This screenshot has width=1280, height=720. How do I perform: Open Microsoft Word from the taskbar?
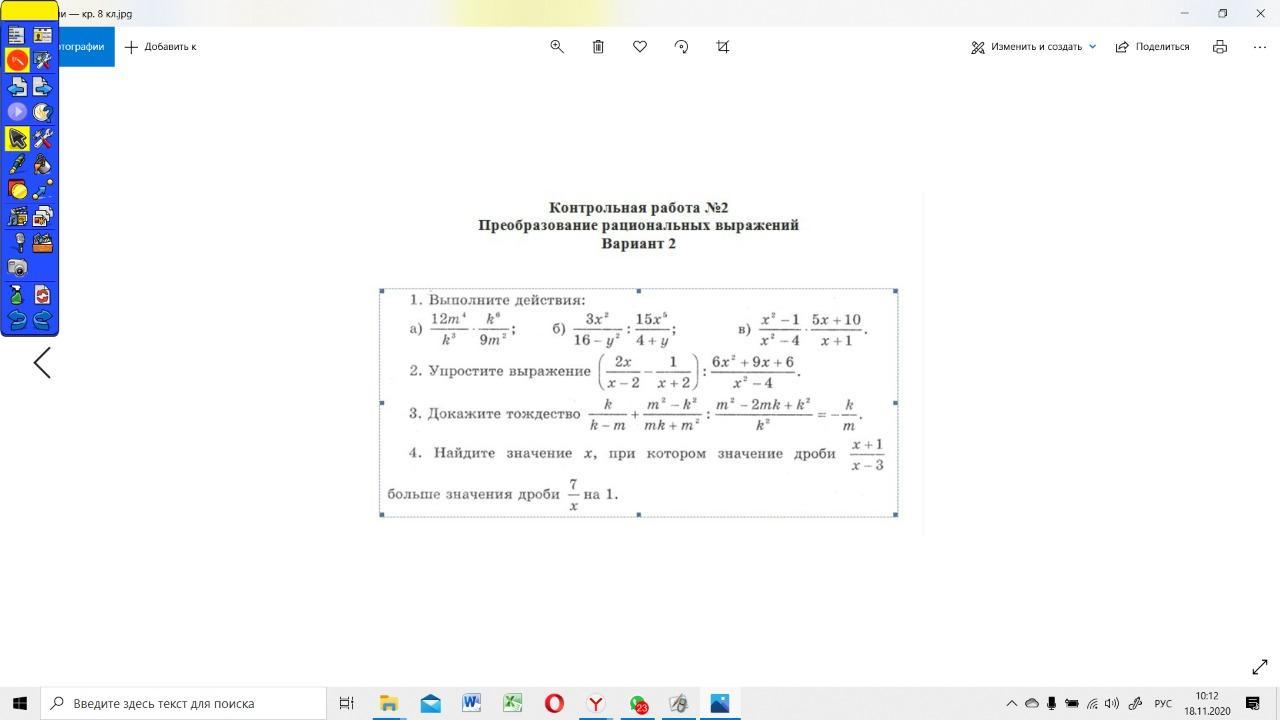click(471, 703)
